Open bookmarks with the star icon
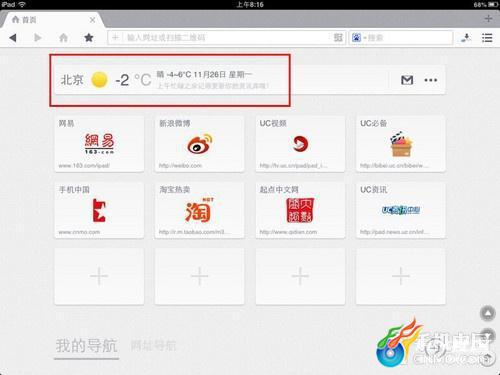 (x=89, y=37)
